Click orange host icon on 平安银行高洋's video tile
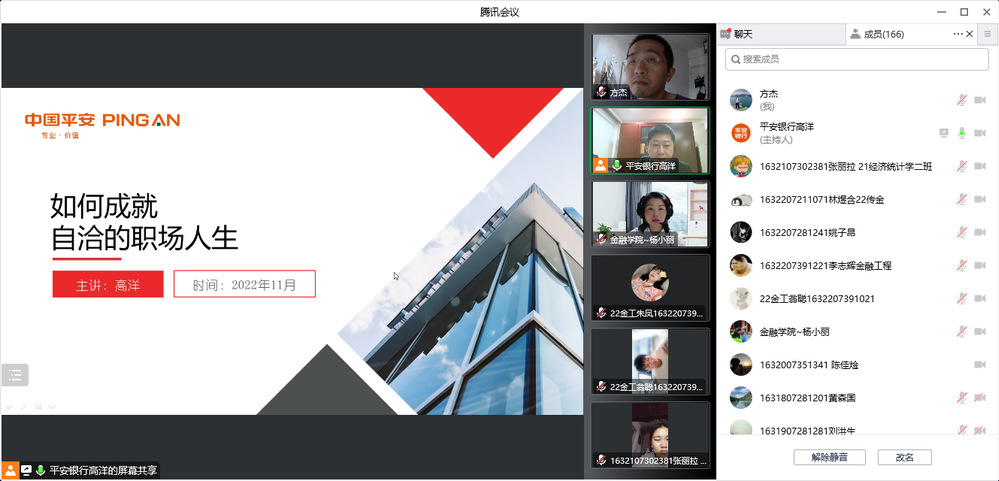The height and width of the screenshot is (481, 999). 600,165
